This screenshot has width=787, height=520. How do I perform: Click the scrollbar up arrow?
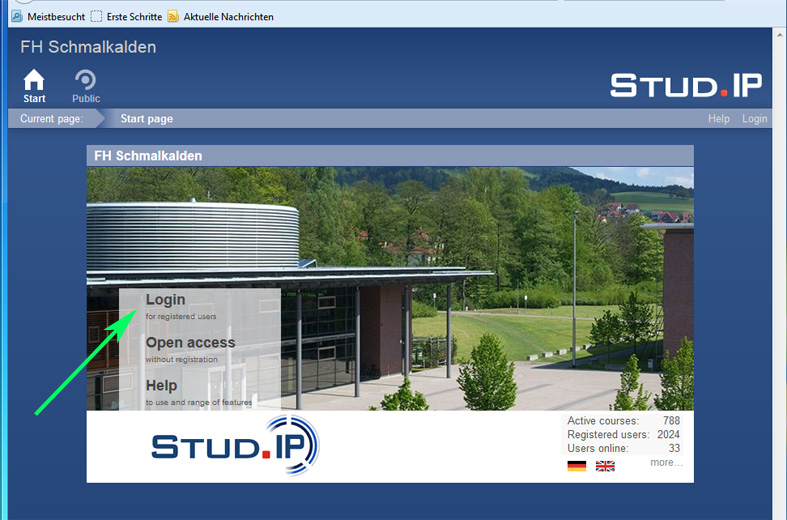pos(779,35)
